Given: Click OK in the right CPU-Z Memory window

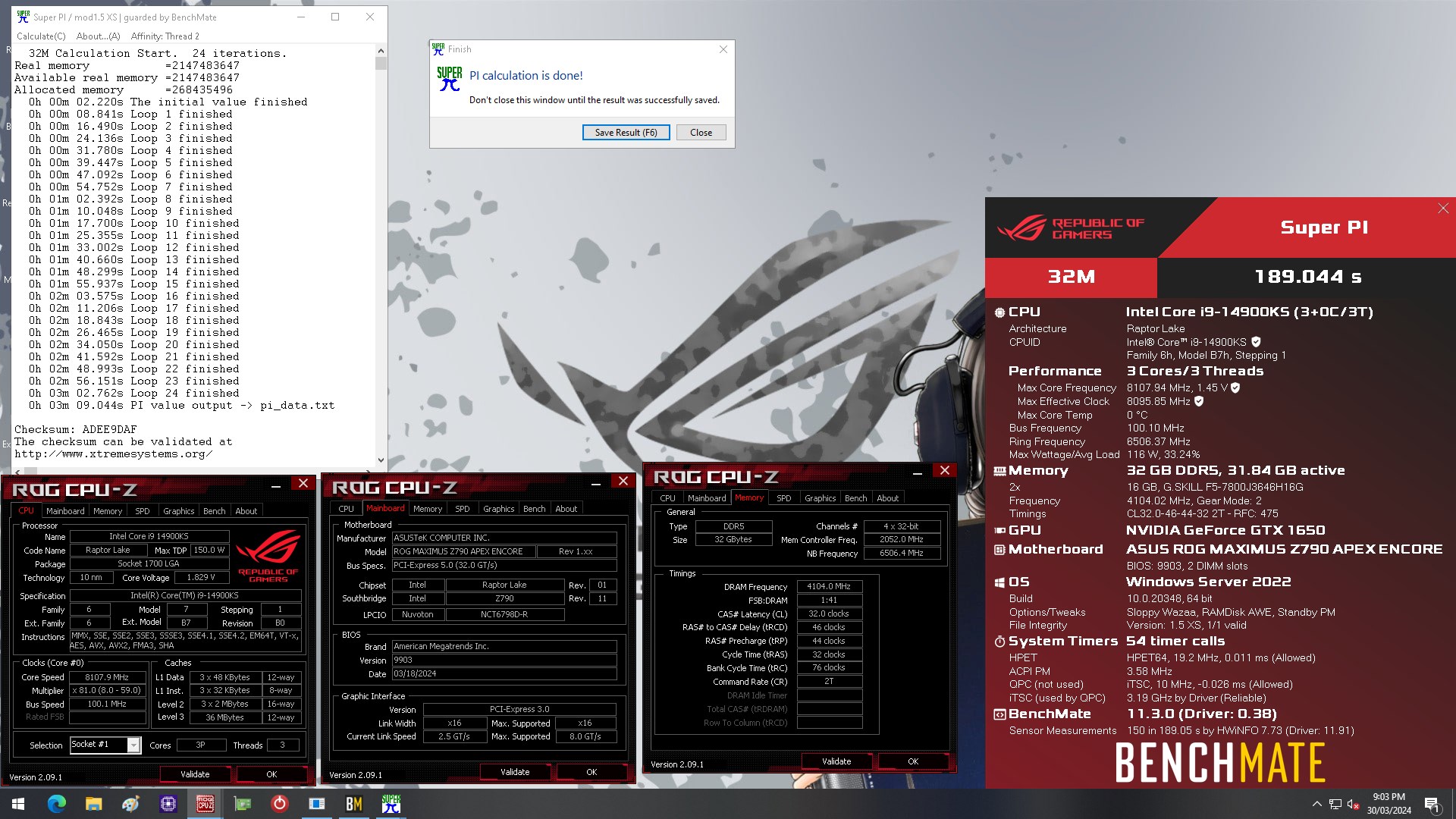Looking at the screenshot, I should click(913, 761).
